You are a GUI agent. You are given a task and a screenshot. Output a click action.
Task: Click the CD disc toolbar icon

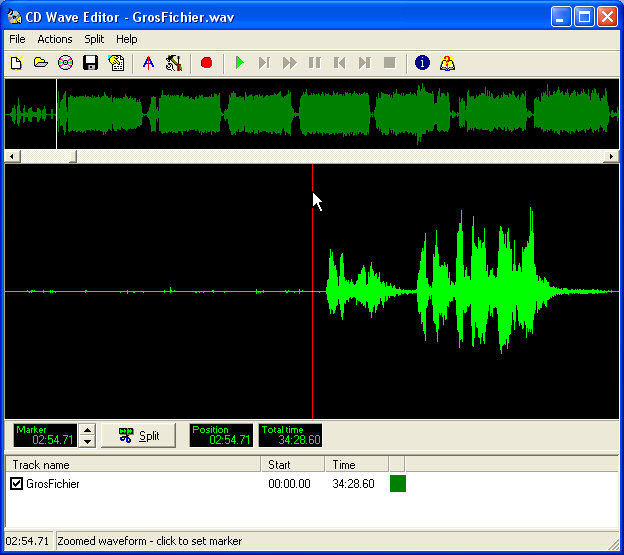tap(66, 63)
